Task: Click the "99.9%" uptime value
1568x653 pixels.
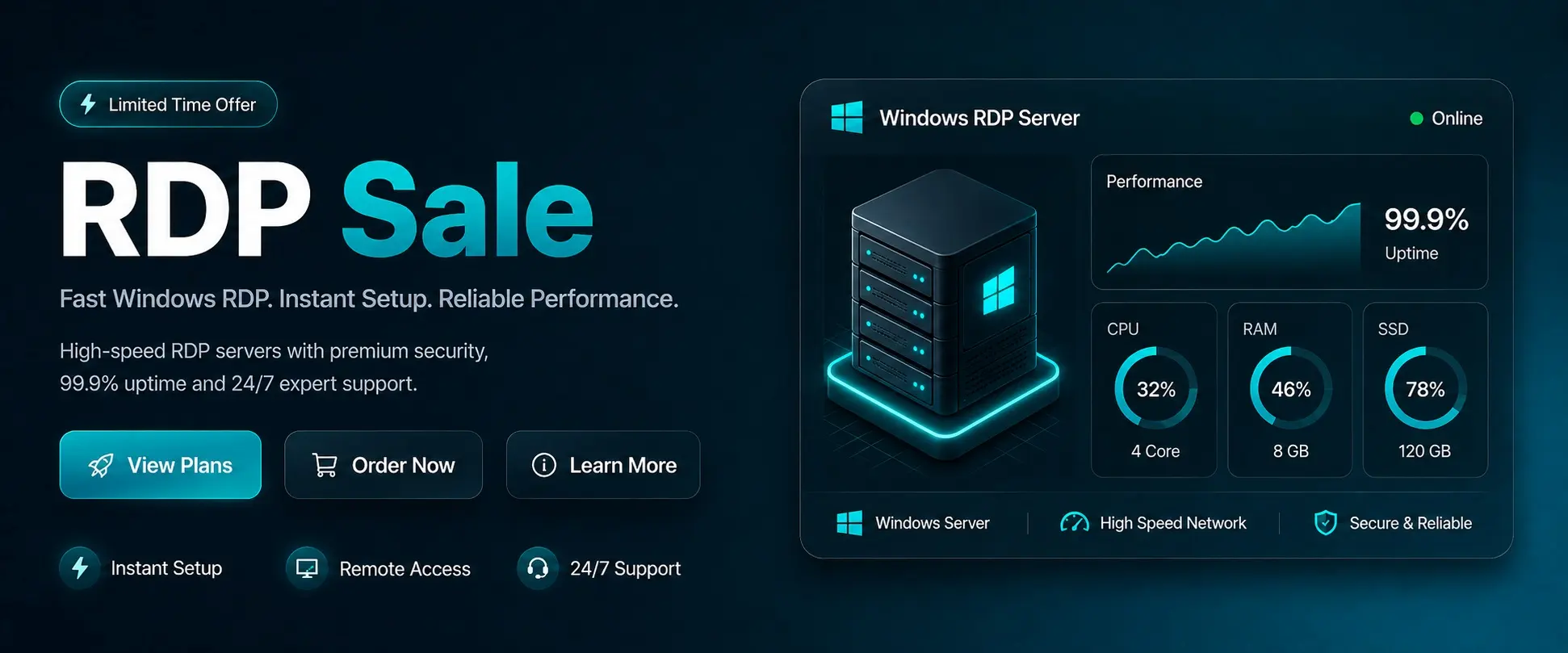Action: 1426,220
